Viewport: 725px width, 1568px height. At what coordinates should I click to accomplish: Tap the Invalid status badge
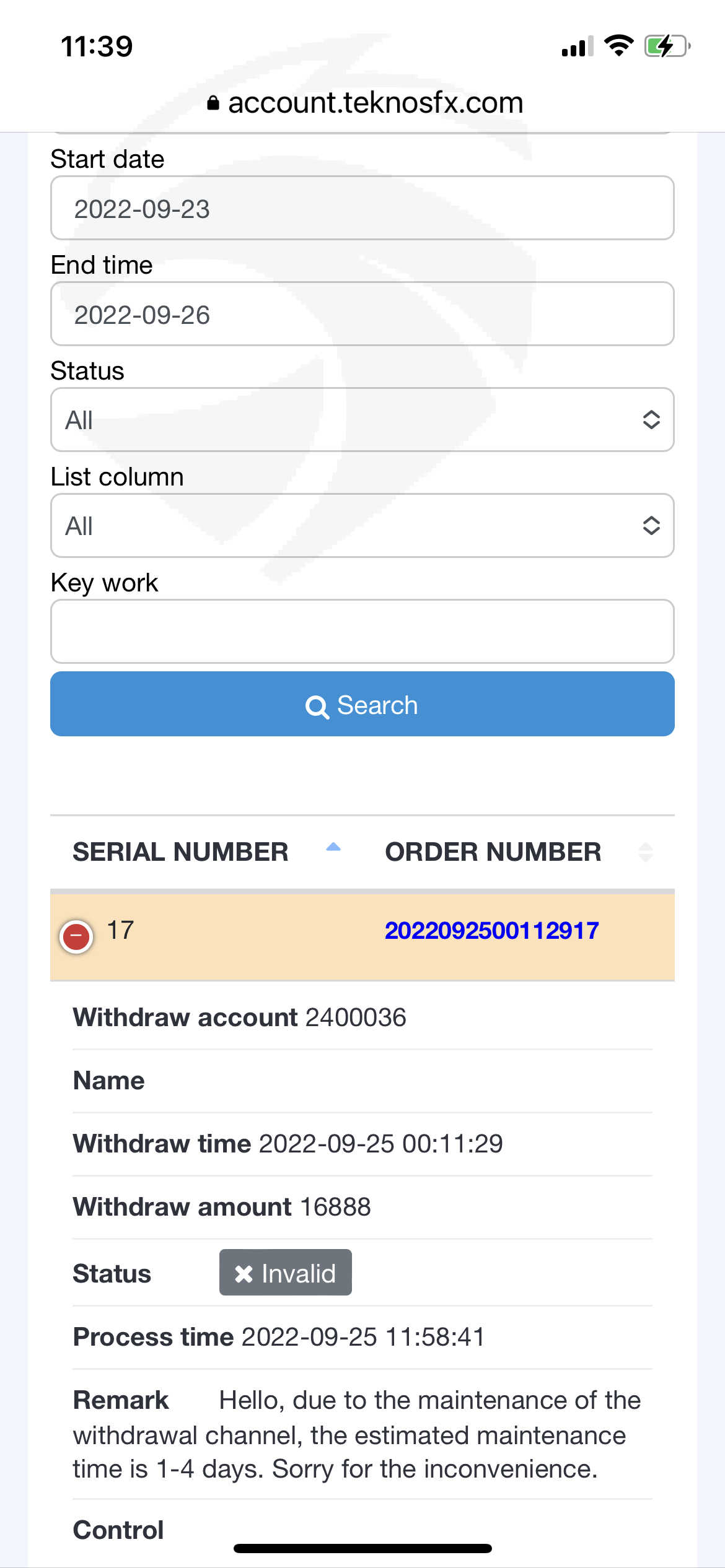286,1273
